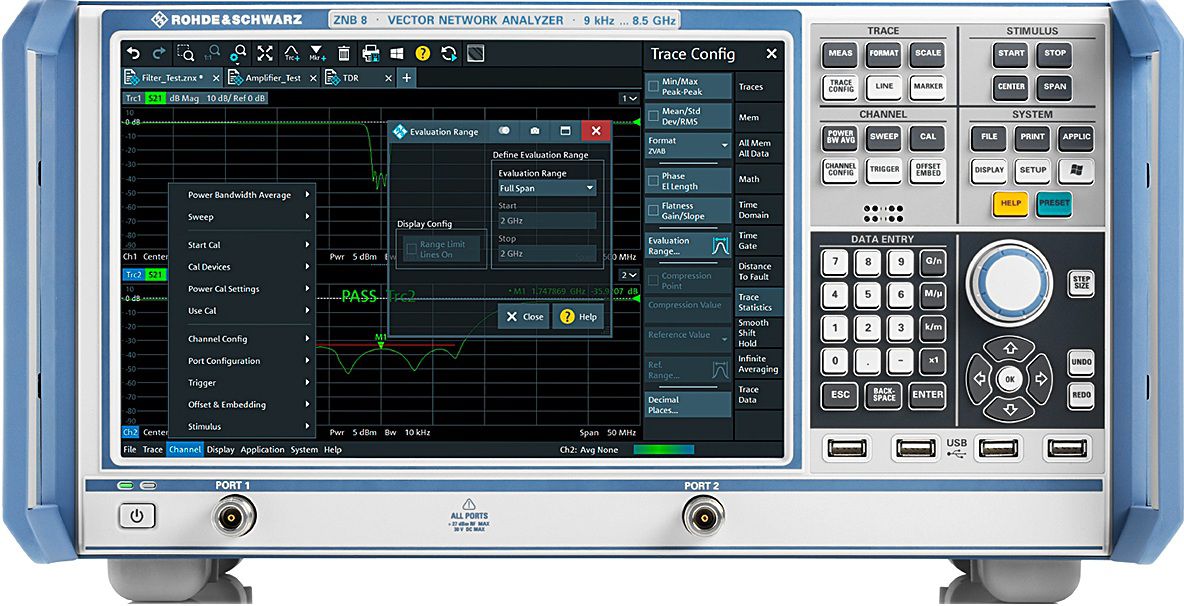Click the undo arrow in the toolbar
The width and height of the screenshot is (1184, 606).
pos(133,53)
